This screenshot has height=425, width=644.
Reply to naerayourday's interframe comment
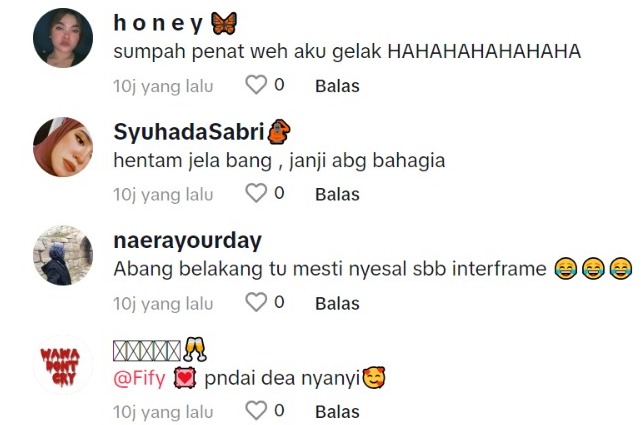337,303
